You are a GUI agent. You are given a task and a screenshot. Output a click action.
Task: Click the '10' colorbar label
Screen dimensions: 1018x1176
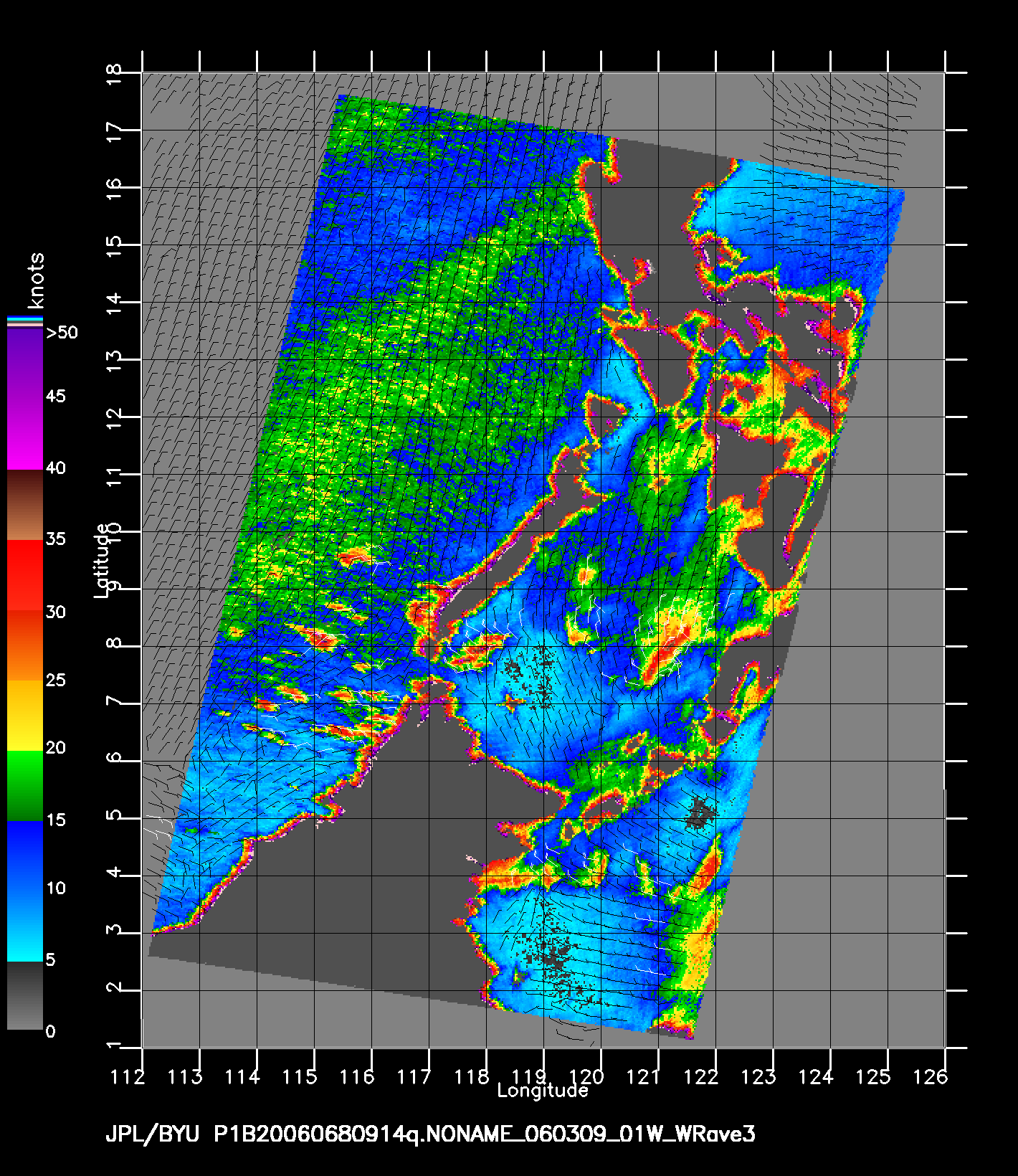click(56, 888)
